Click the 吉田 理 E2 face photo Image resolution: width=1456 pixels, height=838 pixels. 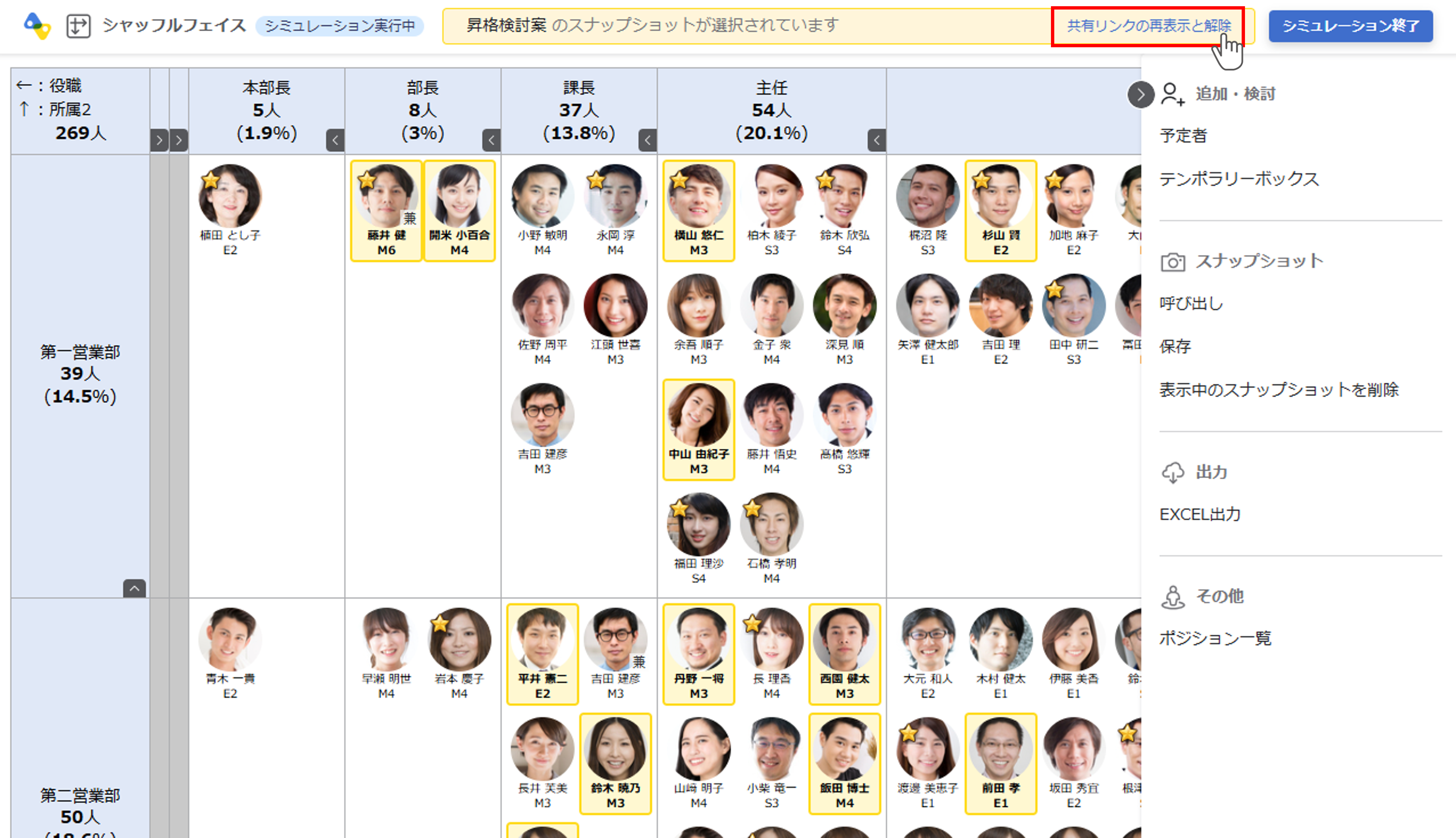click(1000, 305)
